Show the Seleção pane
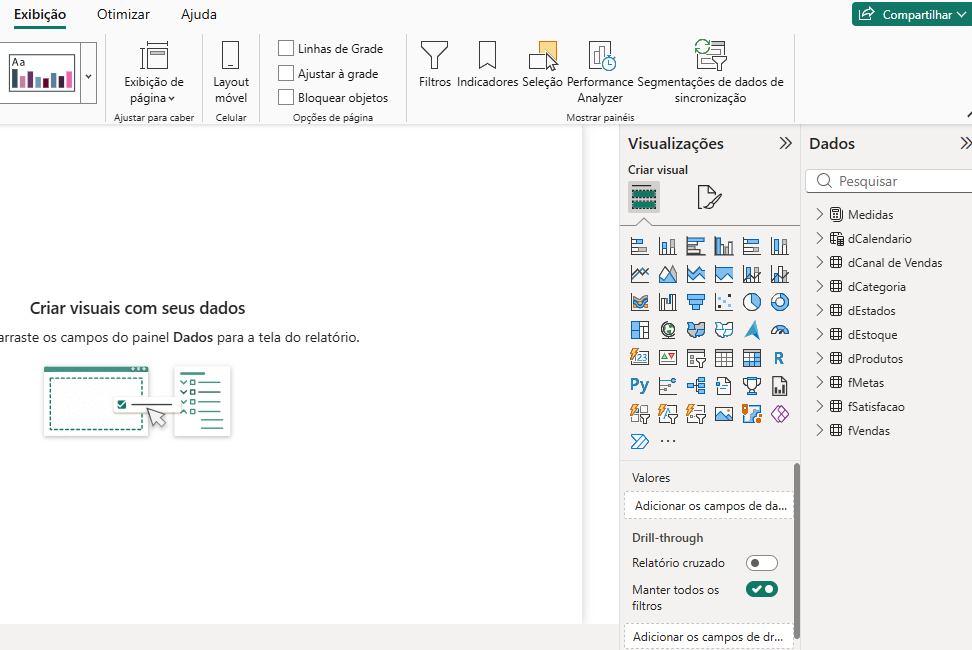The height and width of the screenshot is (650, 972). point(542,64)
